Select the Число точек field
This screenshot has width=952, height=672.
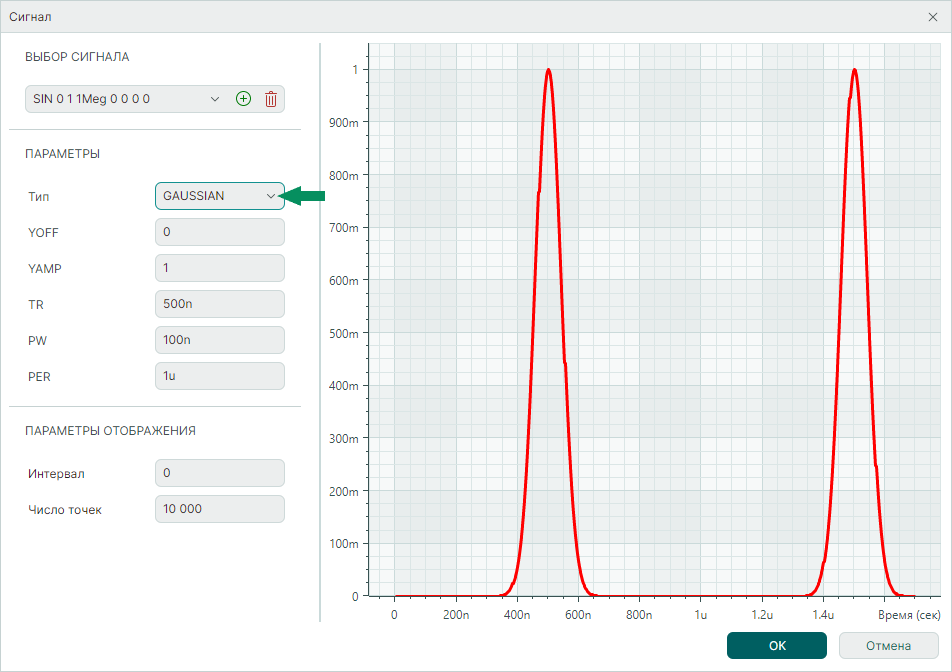220,509
